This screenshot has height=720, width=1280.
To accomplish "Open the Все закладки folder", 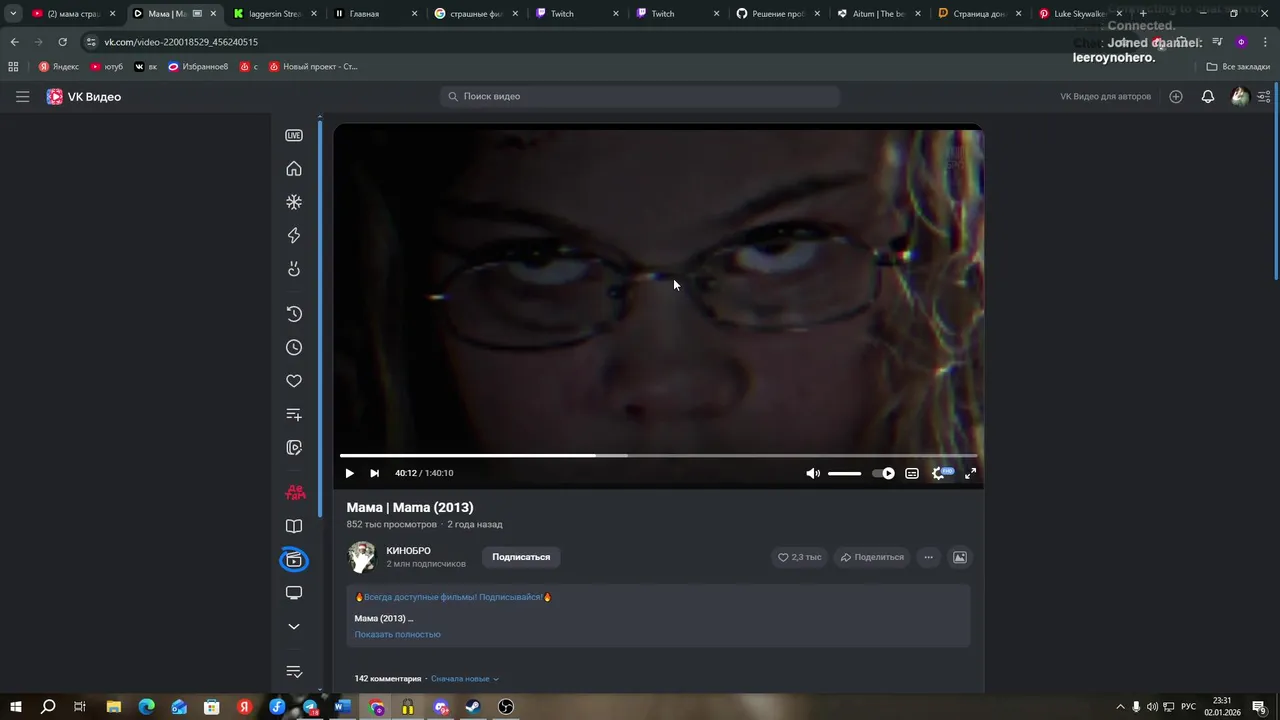I will [x=1238, y=67].
